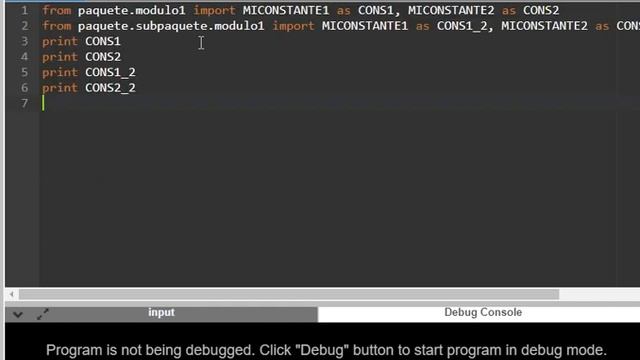640x360 pixels.
Task: Click the horizontal scrollbar thumb under the editor
Action: (289, 294)
